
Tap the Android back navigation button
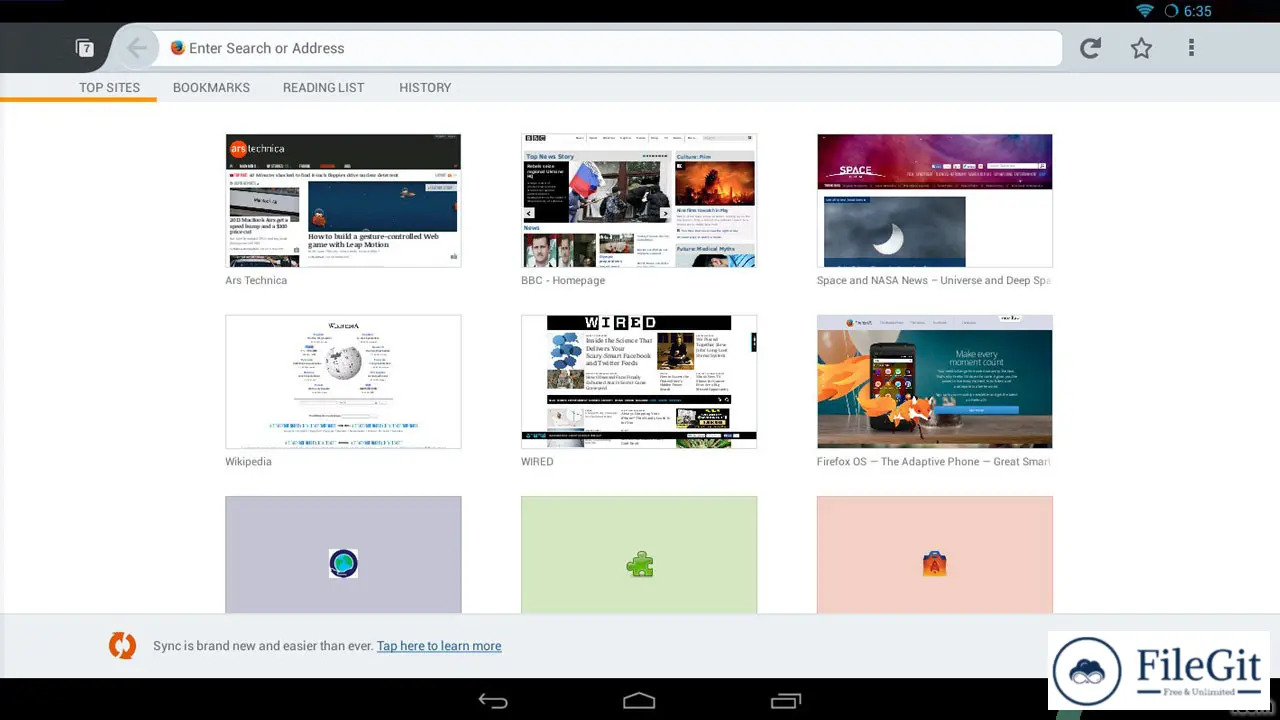pos(493,701)
